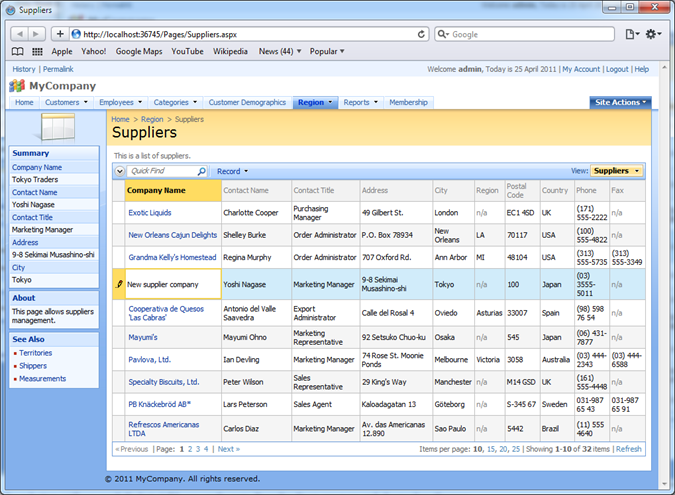
Task: Sort by the Company Name column header
Action: click(x=156, y=190)
